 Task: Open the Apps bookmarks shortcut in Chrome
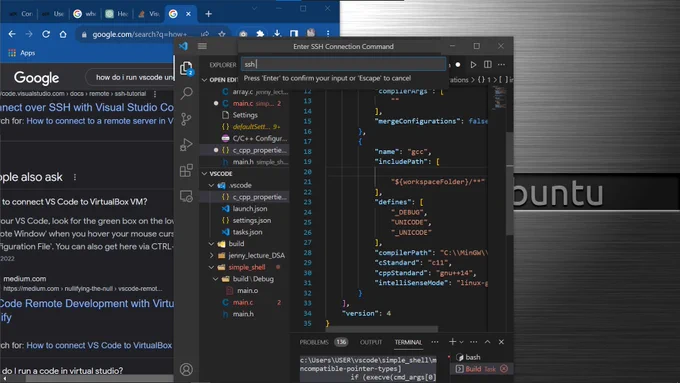[x=22, y=53]
